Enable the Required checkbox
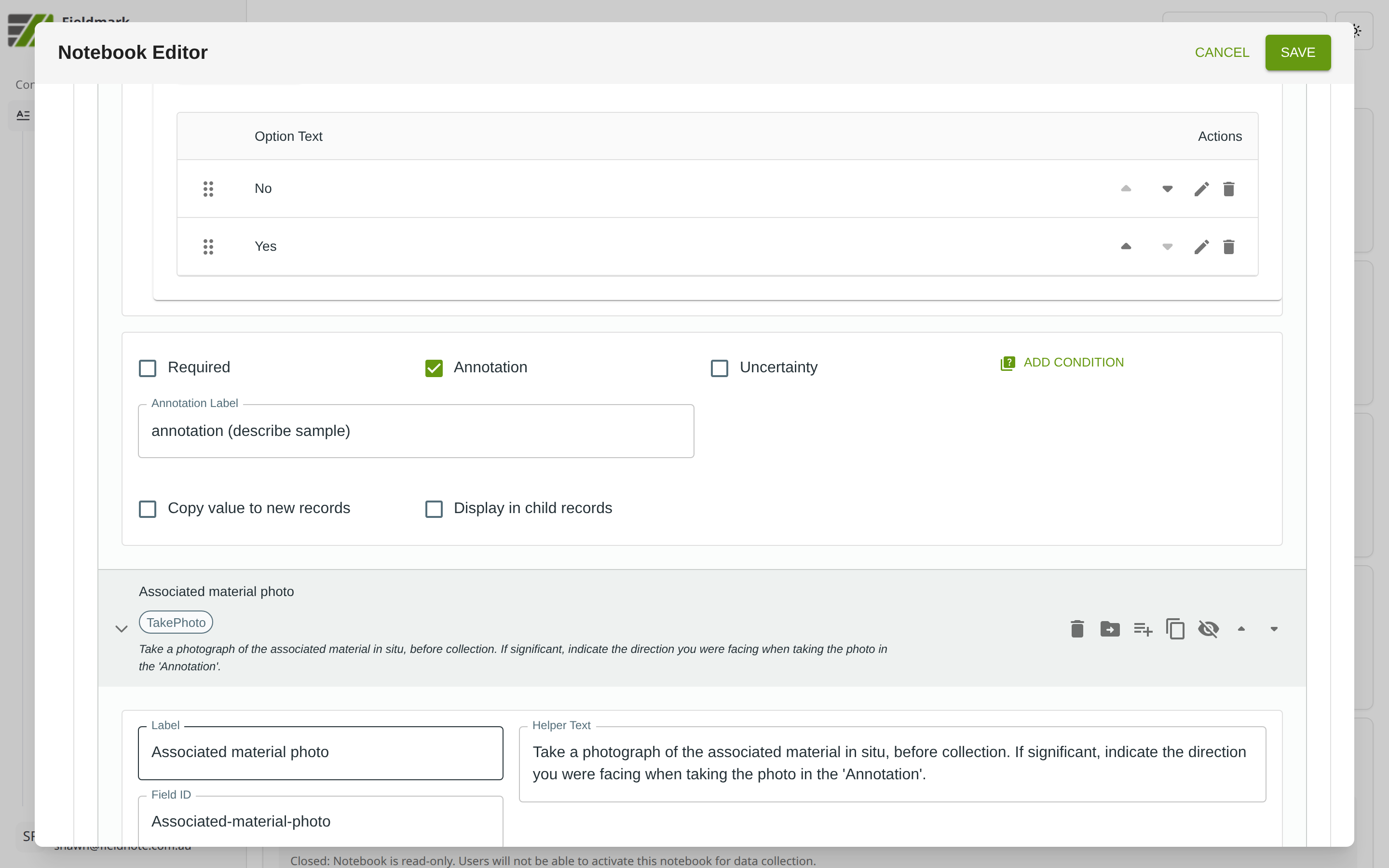 click(148, 368)
